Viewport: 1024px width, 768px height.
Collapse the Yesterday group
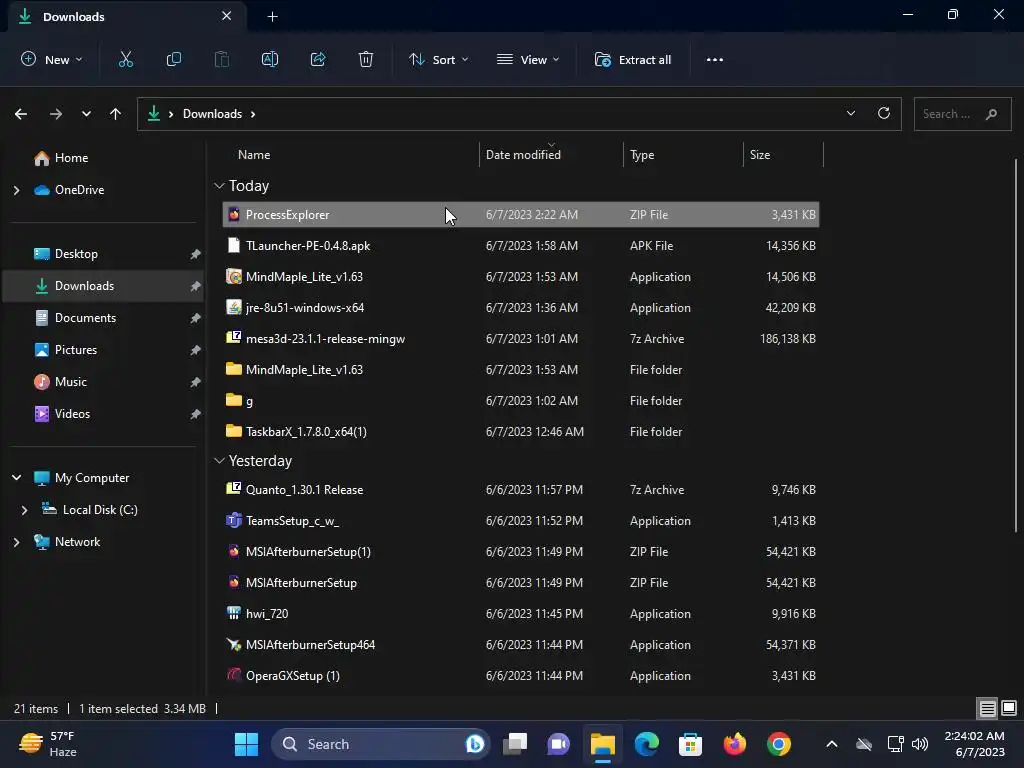[x=219, y=461]
